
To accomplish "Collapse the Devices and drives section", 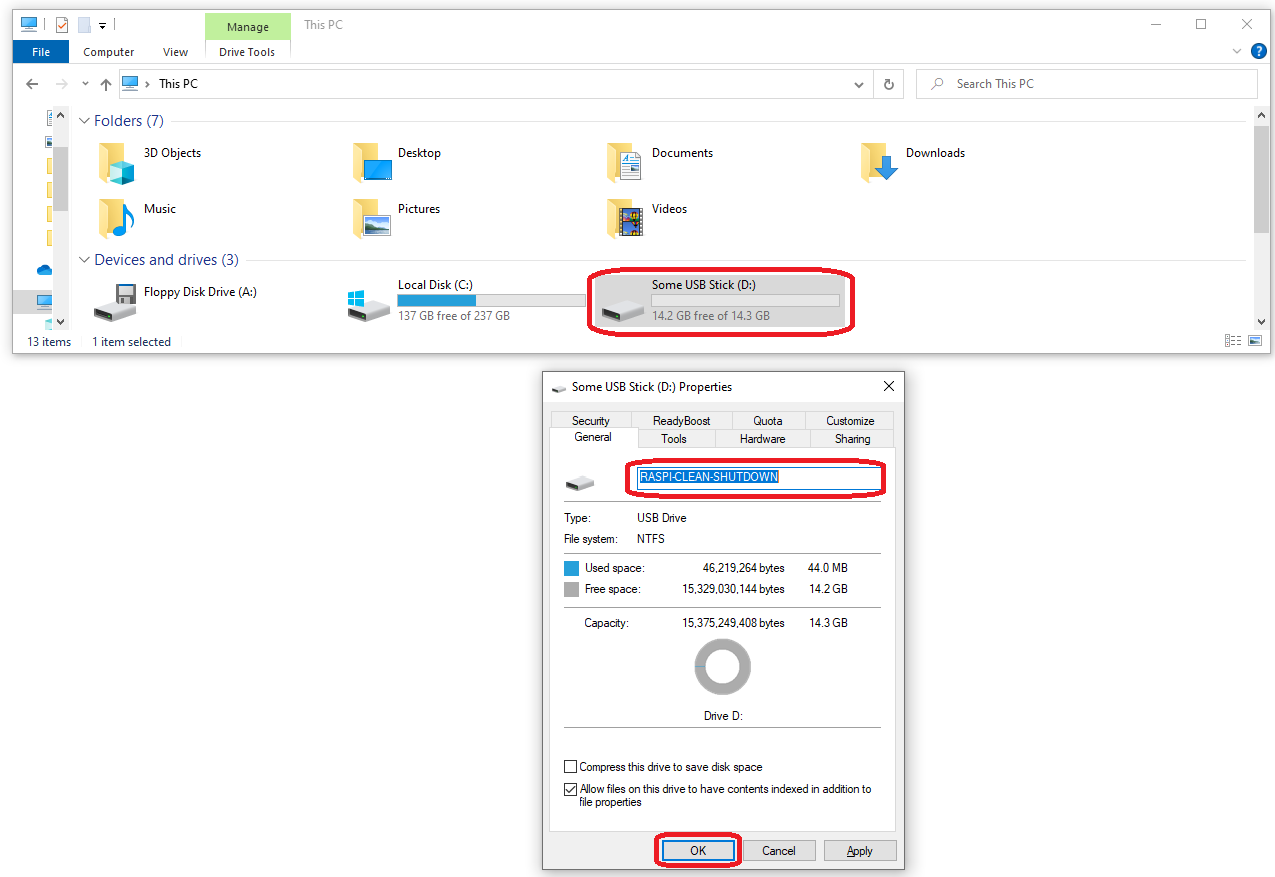I will point(84,260).
